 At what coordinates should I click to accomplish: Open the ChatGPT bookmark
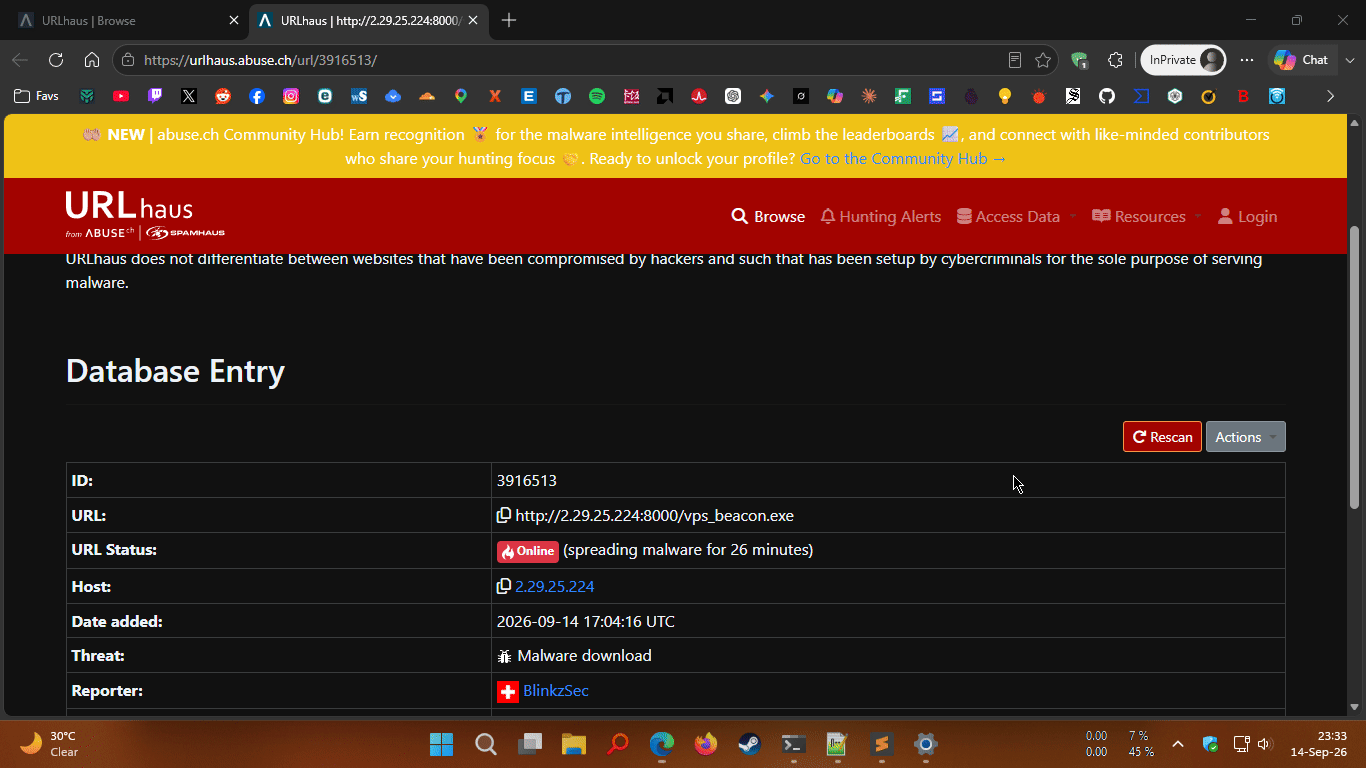click(733, 96)
